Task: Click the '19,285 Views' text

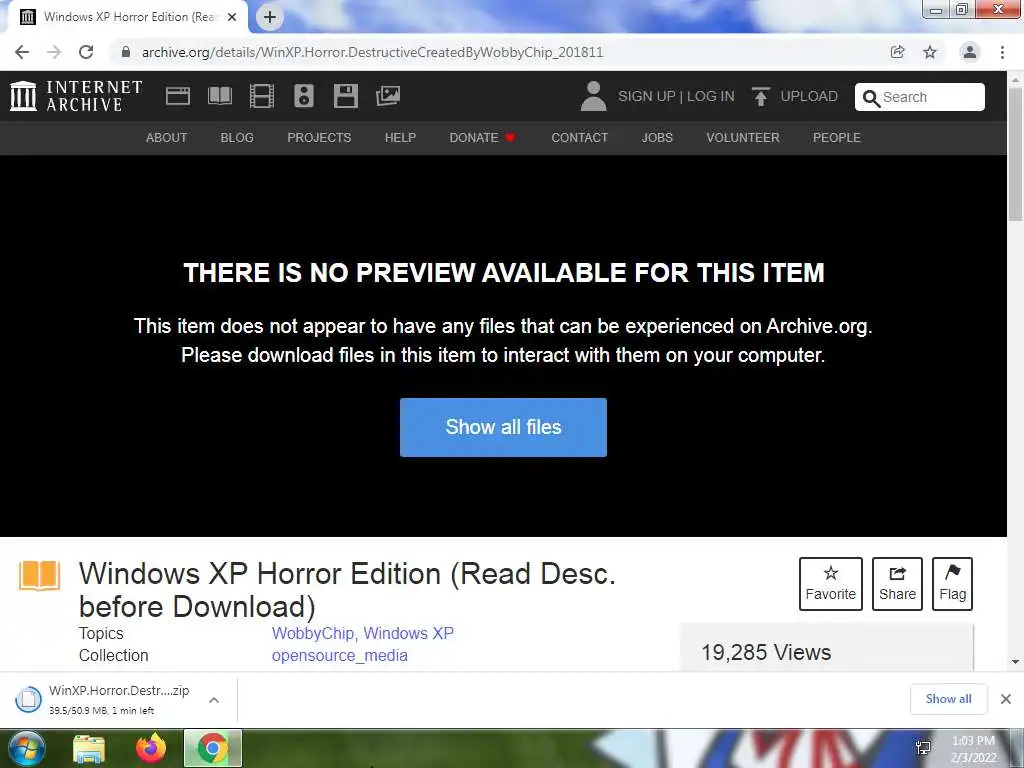Action: coord(766,652)
